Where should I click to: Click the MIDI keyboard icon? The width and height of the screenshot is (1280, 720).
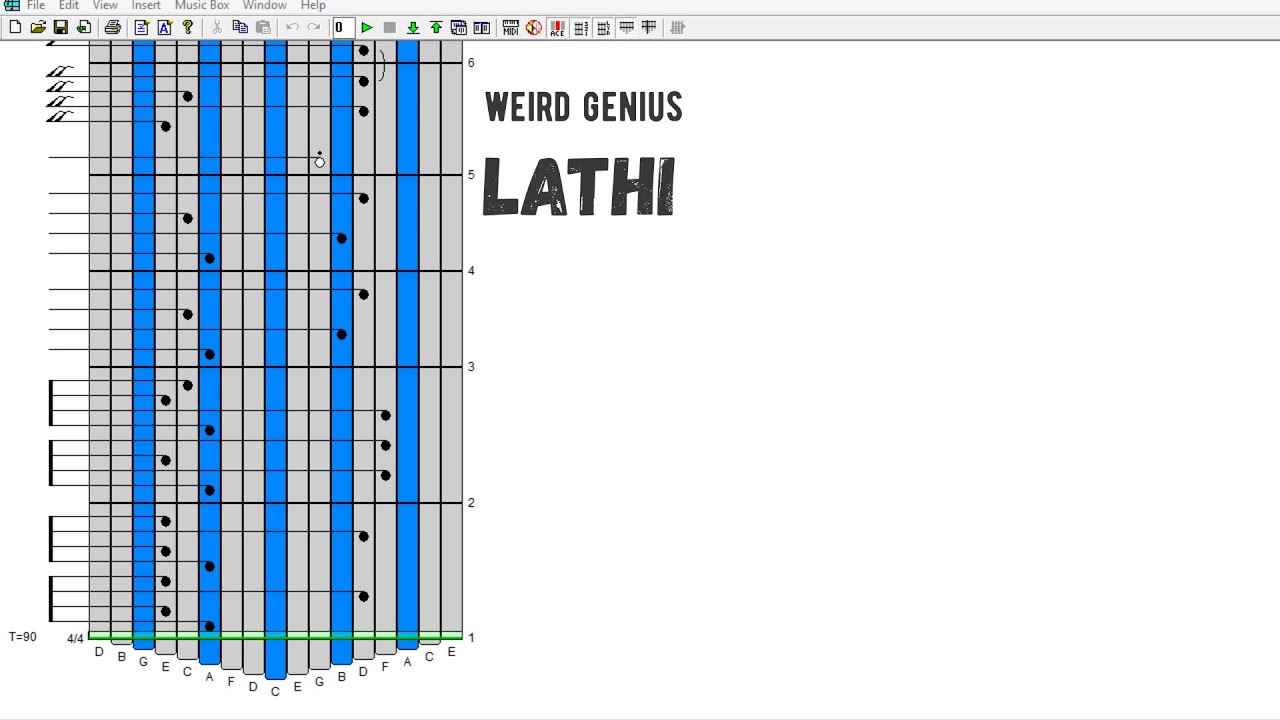coord(511,28)
